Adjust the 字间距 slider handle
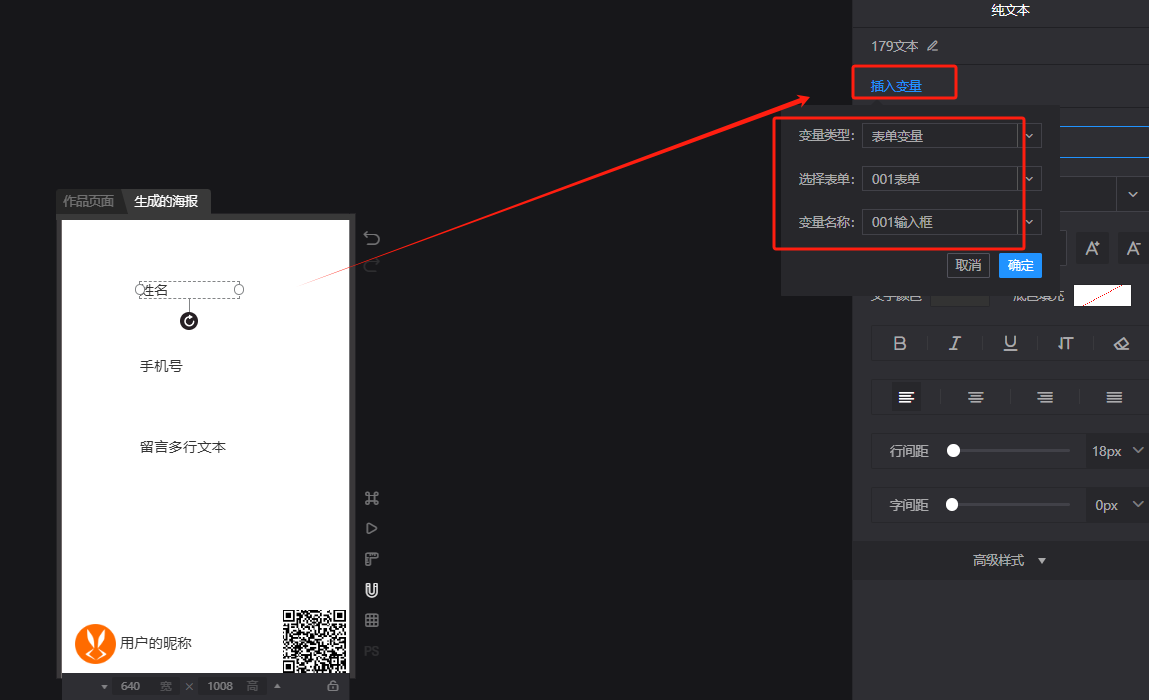Screen dimensions: 1149x700 pos(952,504)
